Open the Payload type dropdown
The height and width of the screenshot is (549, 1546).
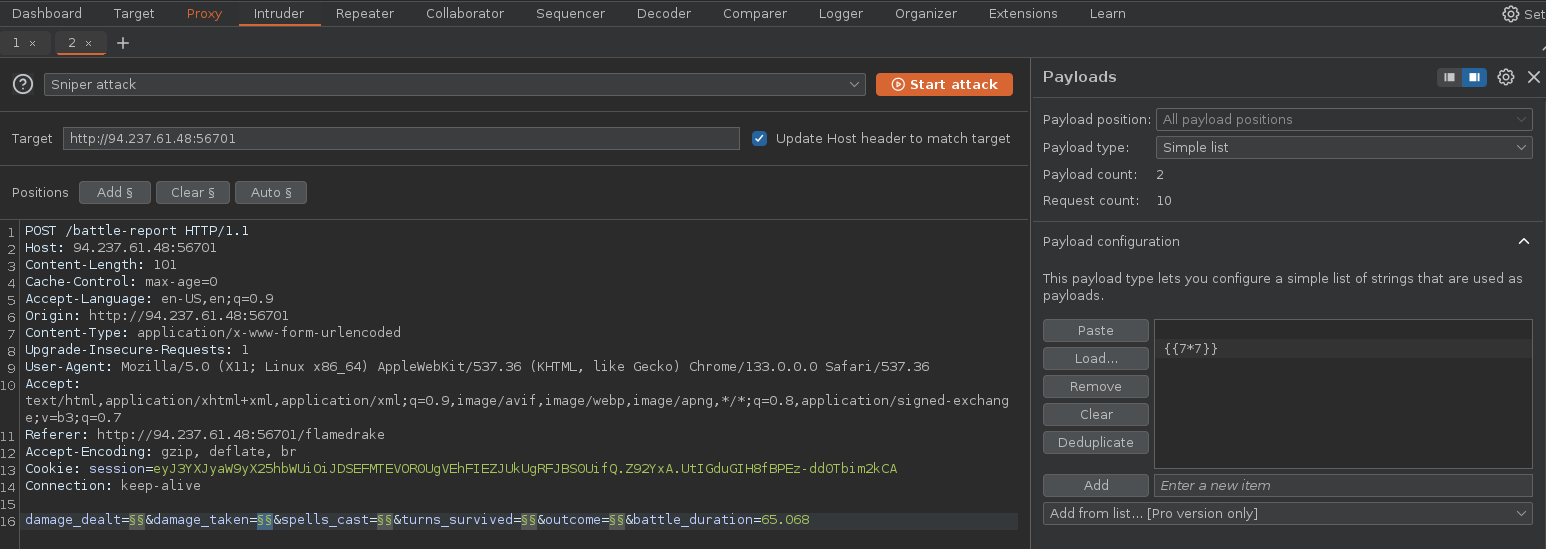1344,147
